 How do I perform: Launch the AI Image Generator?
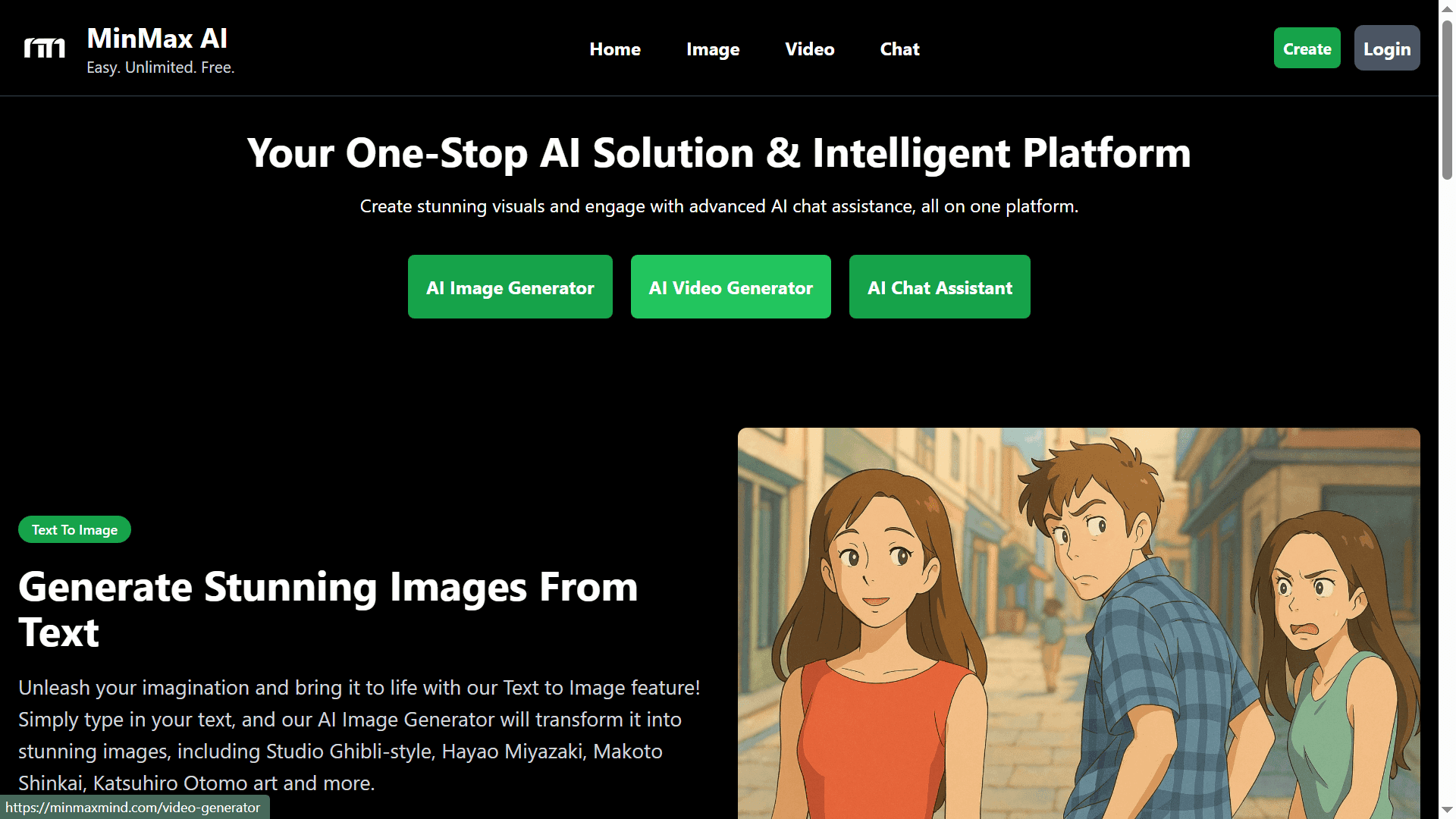[510, 287]
